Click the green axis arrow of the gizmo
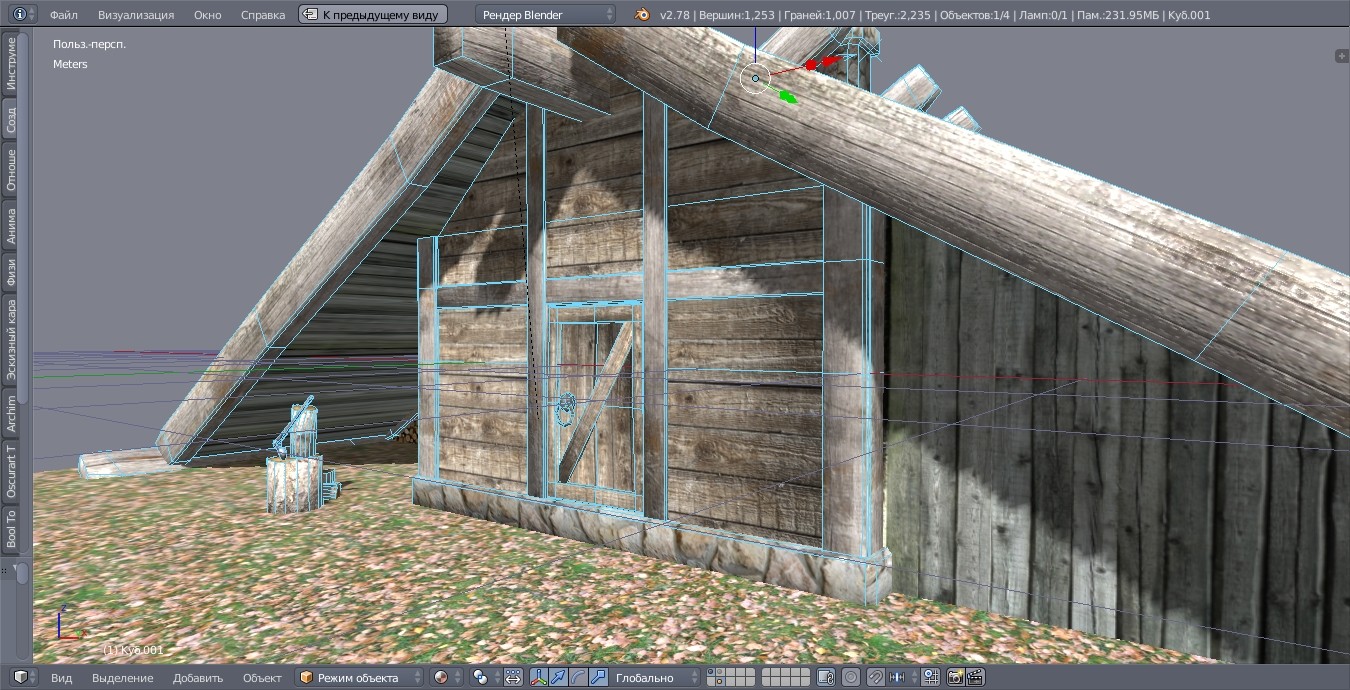Viewport: 1350px width, 690px height. (790, 96)
